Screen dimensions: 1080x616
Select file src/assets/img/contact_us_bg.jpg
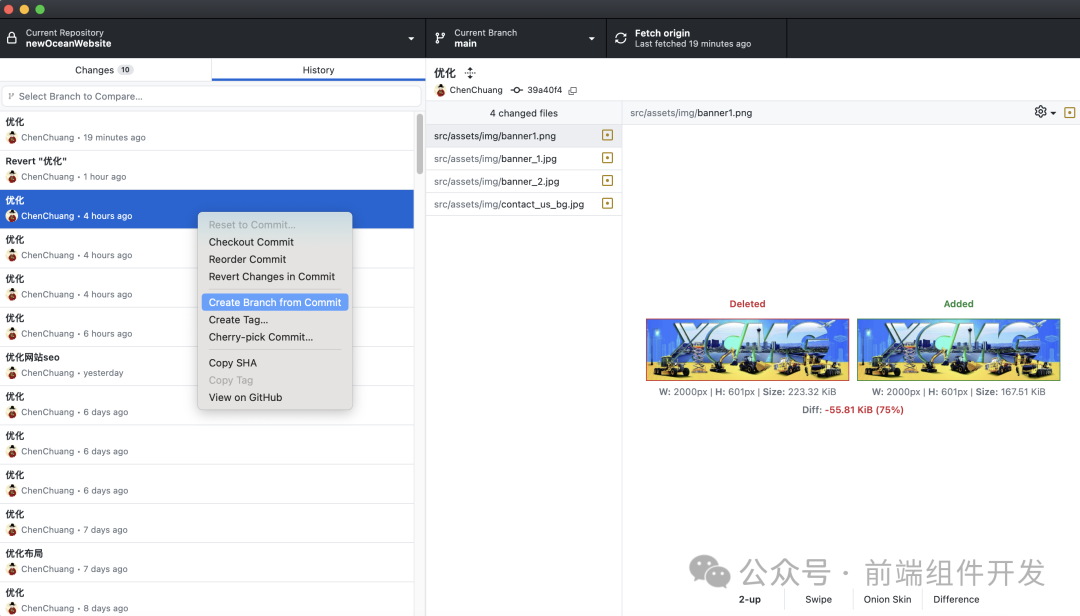[x=523, y=204]
